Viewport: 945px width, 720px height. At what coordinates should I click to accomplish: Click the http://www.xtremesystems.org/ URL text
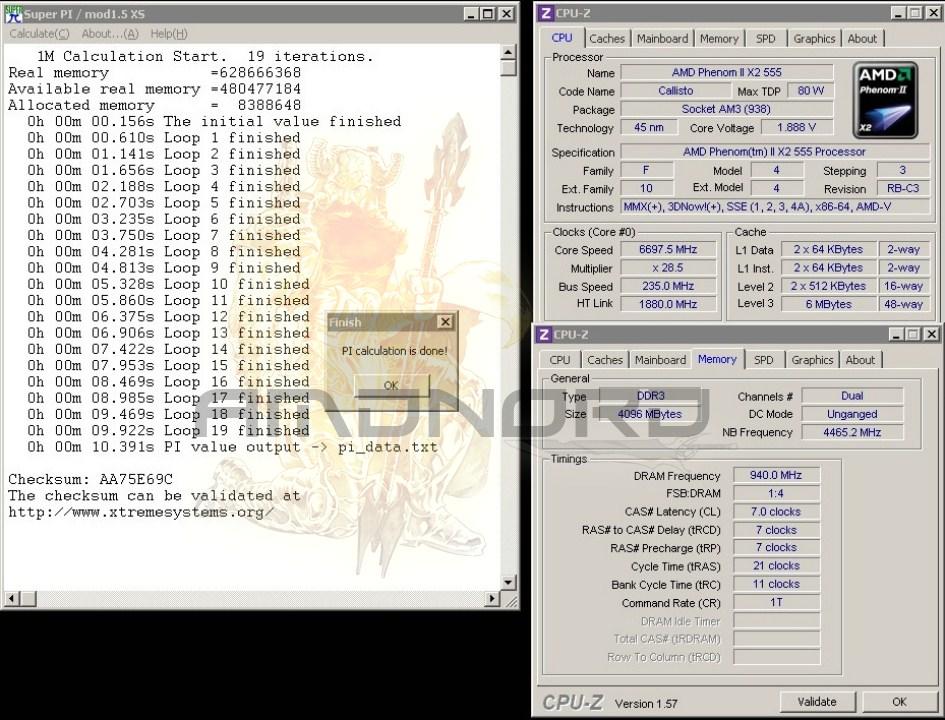tap(141, 513)
